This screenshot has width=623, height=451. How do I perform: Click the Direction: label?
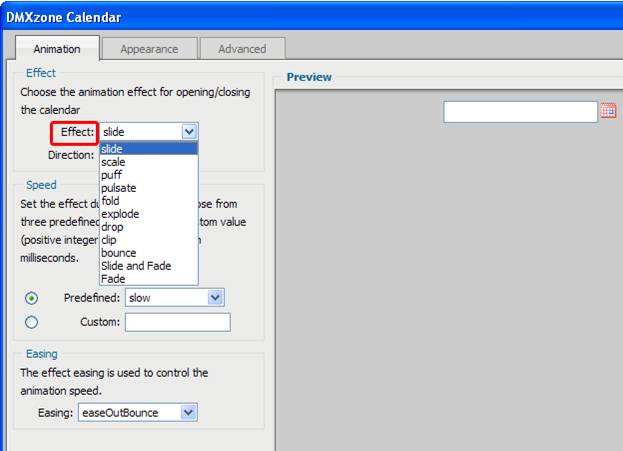pos(71,155)
